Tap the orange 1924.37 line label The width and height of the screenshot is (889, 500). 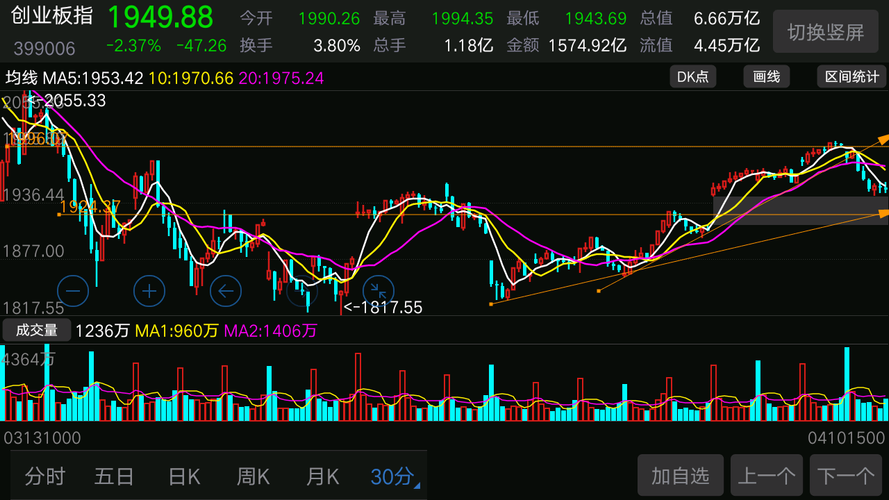(90, 206)
